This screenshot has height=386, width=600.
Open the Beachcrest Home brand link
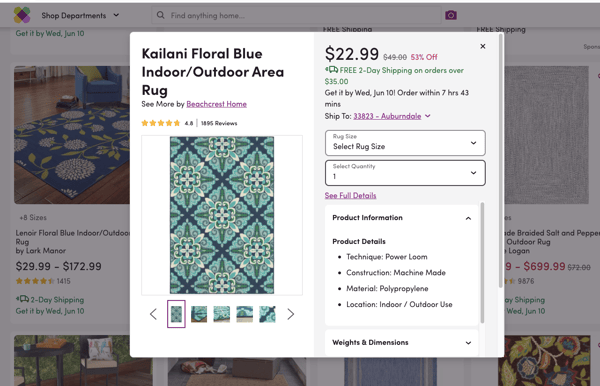[x=216, y=104]
